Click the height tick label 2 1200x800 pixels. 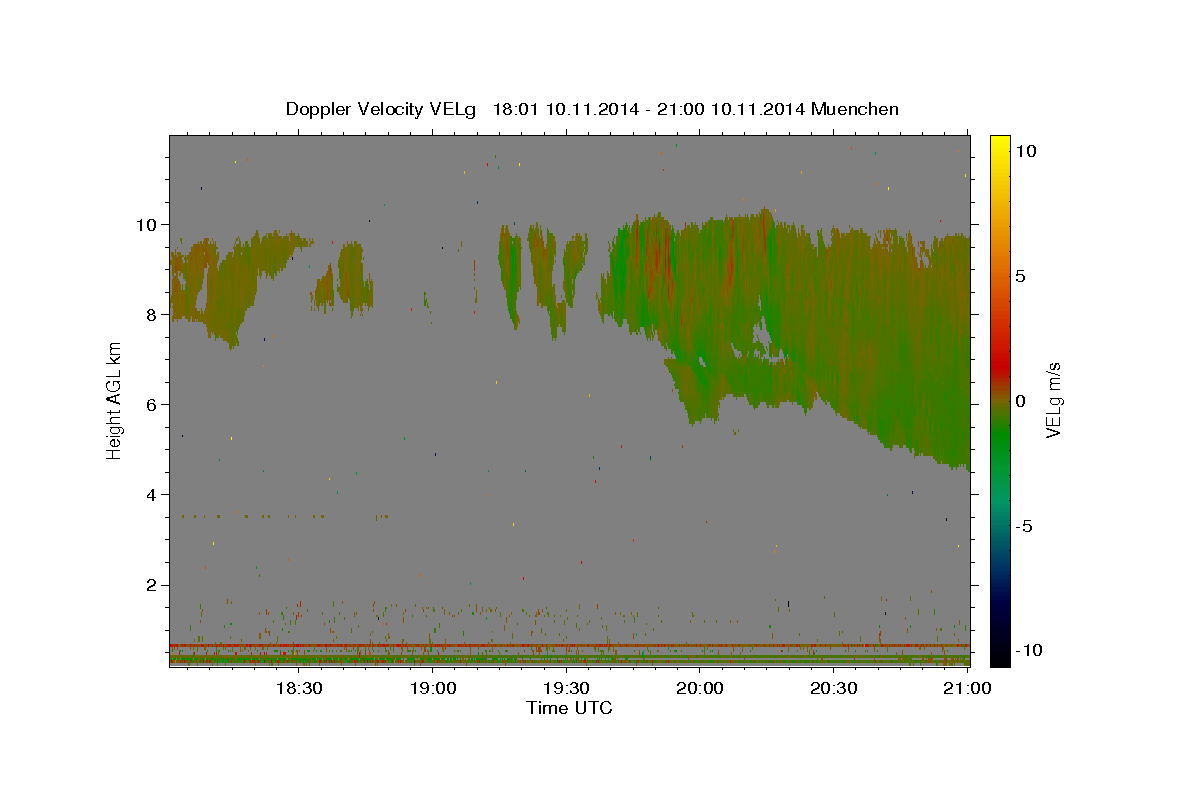tap(152, 585)
